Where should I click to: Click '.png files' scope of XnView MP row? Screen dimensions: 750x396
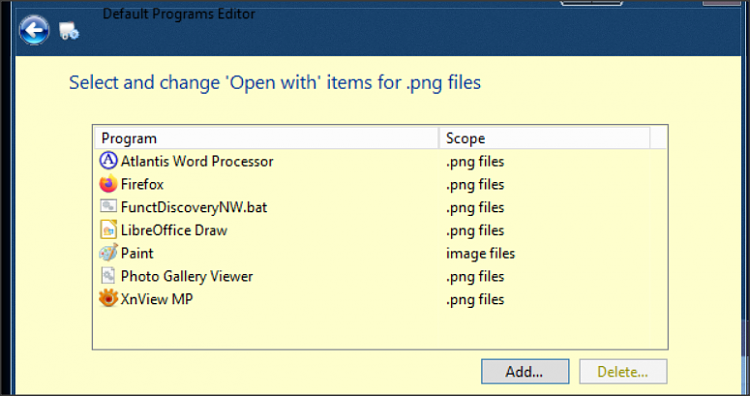475,299
